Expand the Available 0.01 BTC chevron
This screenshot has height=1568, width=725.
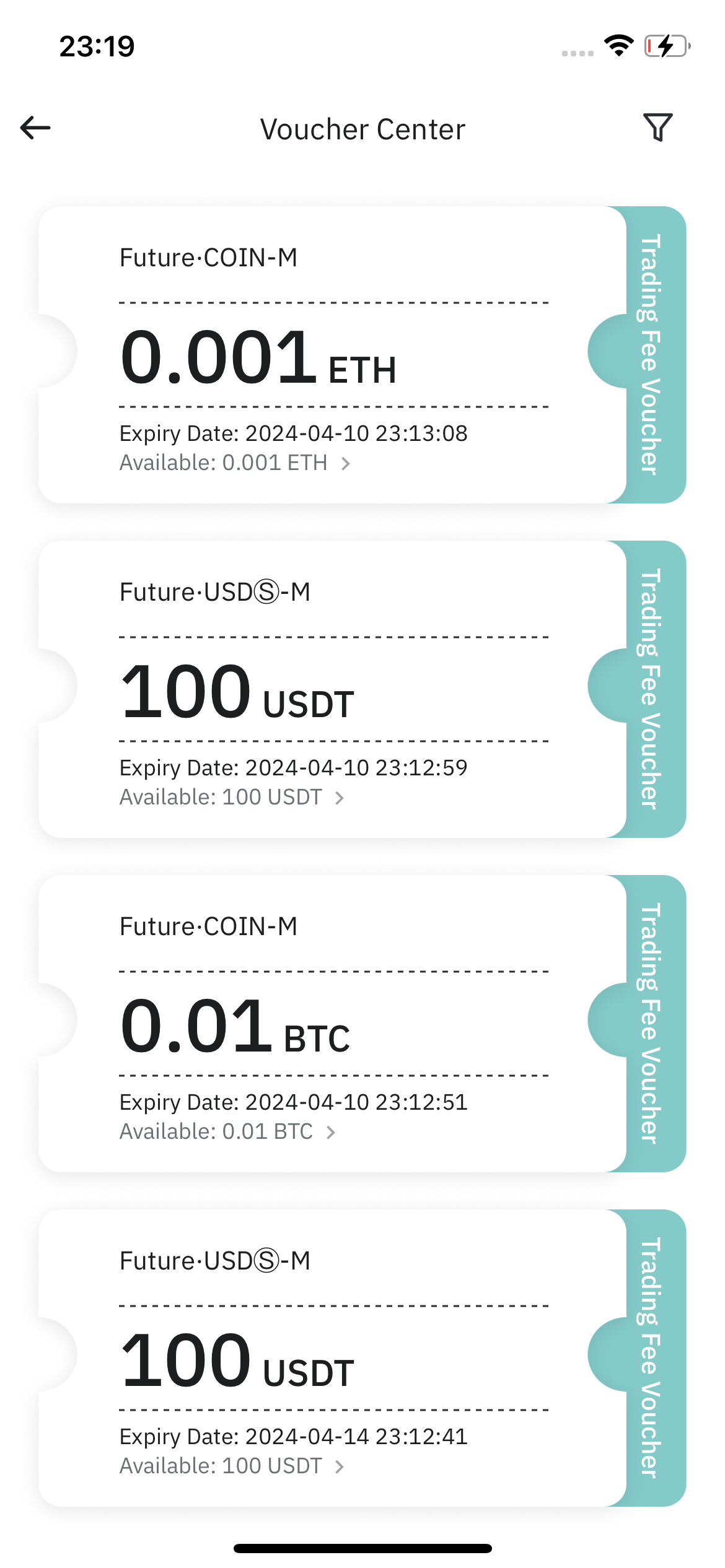pos(331,1132)
